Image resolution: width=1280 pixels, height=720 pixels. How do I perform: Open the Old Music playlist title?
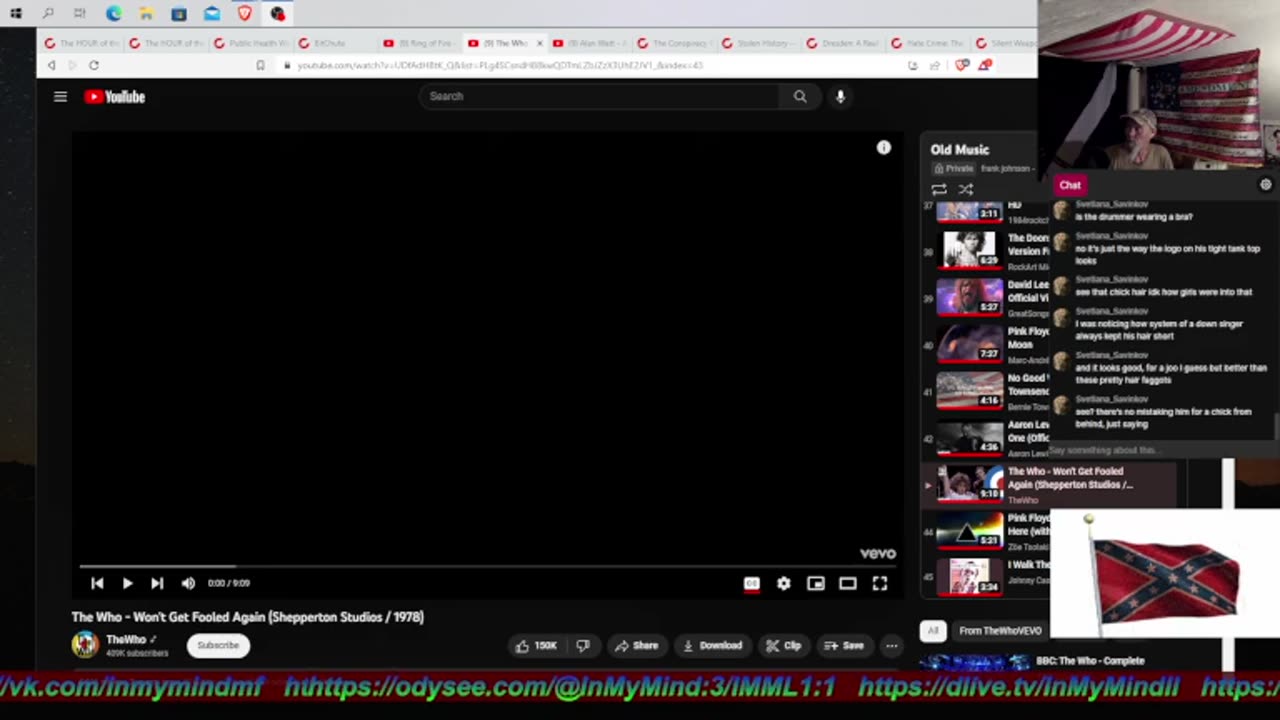click(960, 150)
